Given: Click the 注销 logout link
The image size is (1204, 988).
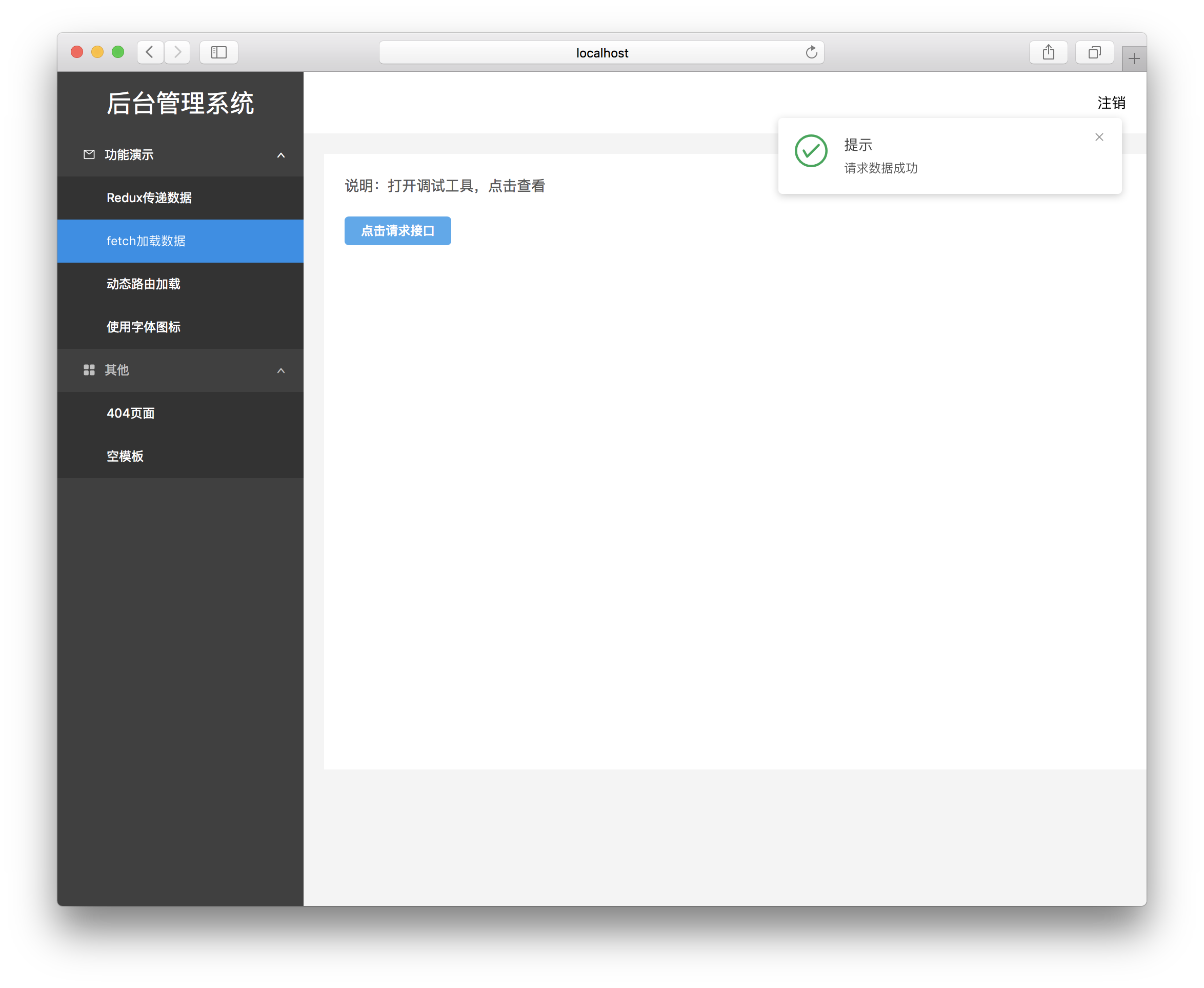Looking at the screenshot, I should [x=1111, y=103].
